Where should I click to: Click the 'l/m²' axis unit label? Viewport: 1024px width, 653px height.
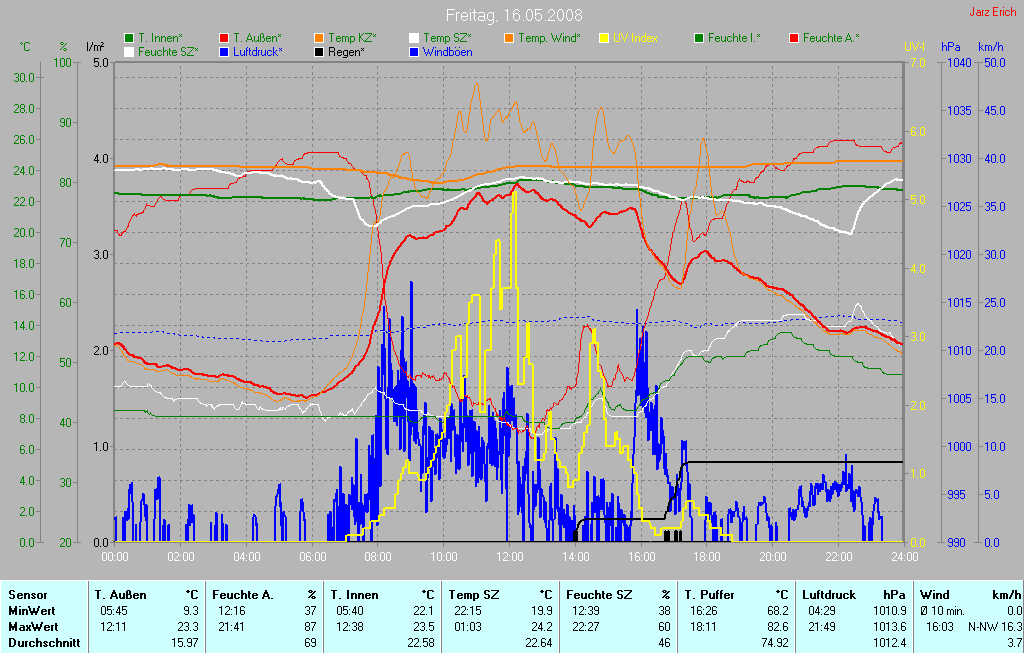[95, 47]
